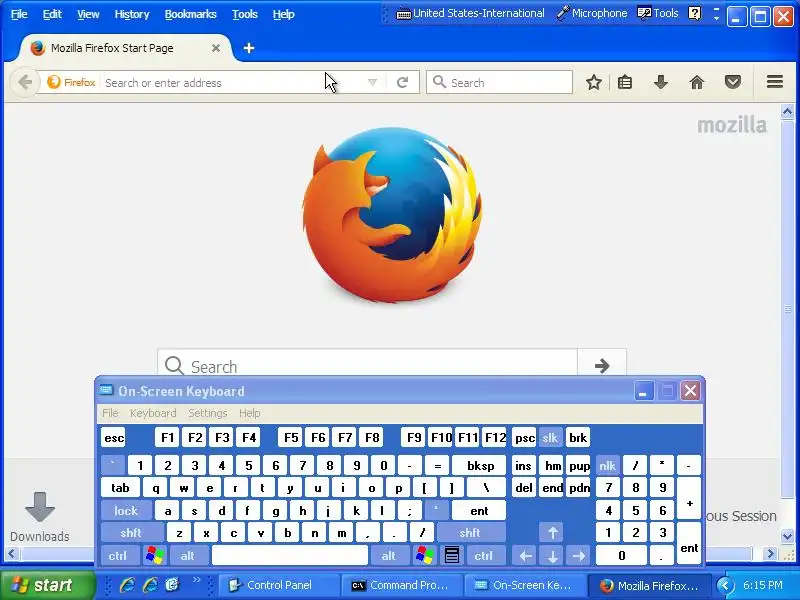Toggle the left ctrl key on keyboard

click(119, 556)
